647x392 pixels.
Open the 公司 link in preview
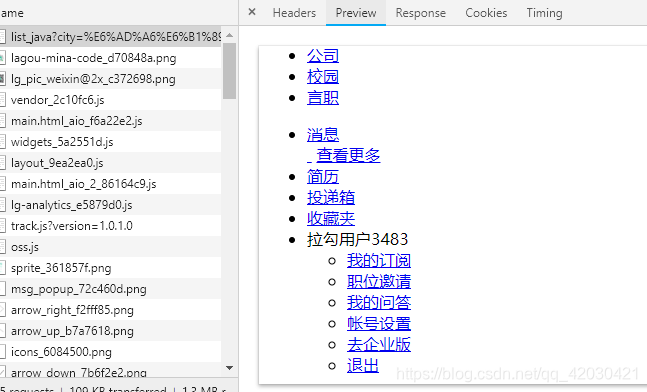[323, 56]
